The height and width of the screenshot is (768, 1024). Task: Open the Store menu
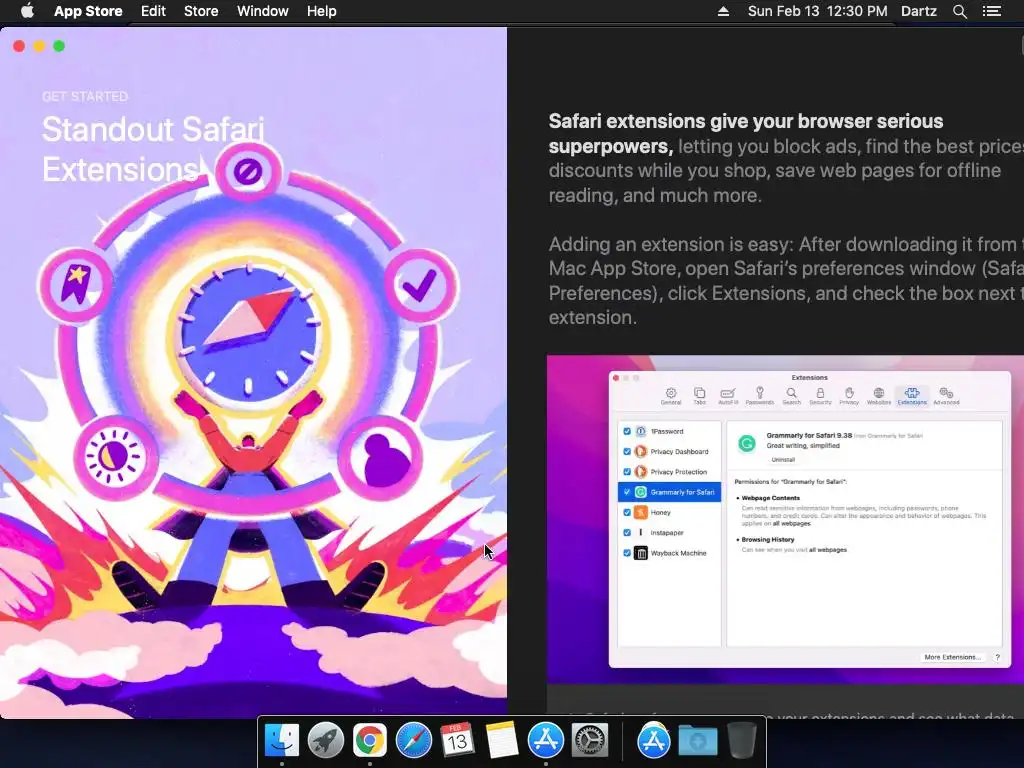click(201, 11)
